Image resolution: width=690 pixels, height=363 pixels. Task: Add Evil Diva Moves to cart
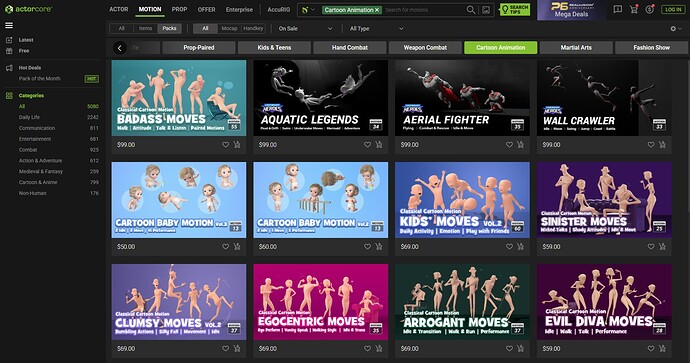pyautogui.click(x=662, y=348)
